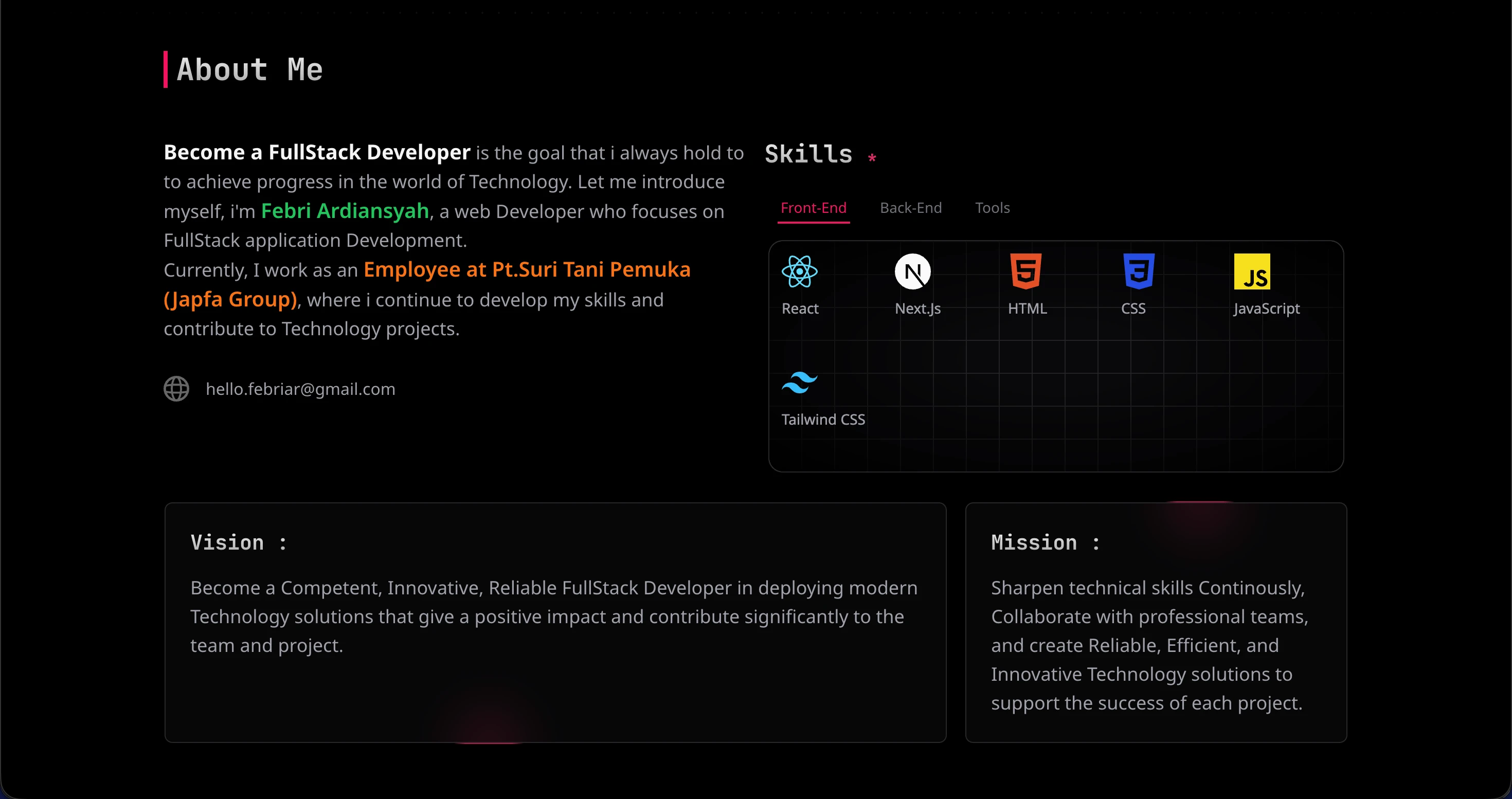
Task: Click the globe icon beside email
Action: [x=176, y=388]
